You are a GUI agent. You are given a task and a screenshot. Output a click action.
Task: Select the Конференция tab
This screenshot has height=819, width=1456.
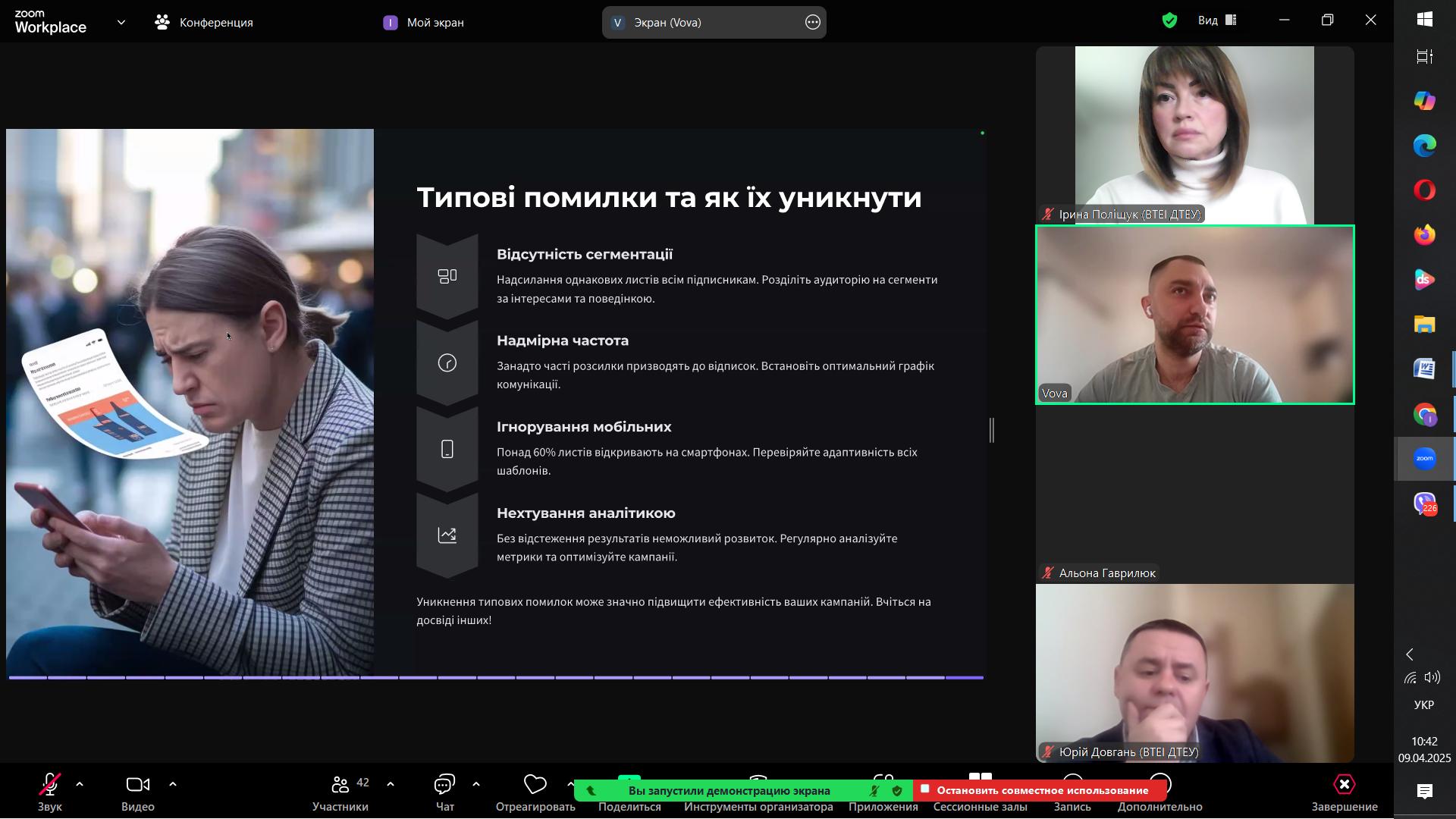pos(205,23)
